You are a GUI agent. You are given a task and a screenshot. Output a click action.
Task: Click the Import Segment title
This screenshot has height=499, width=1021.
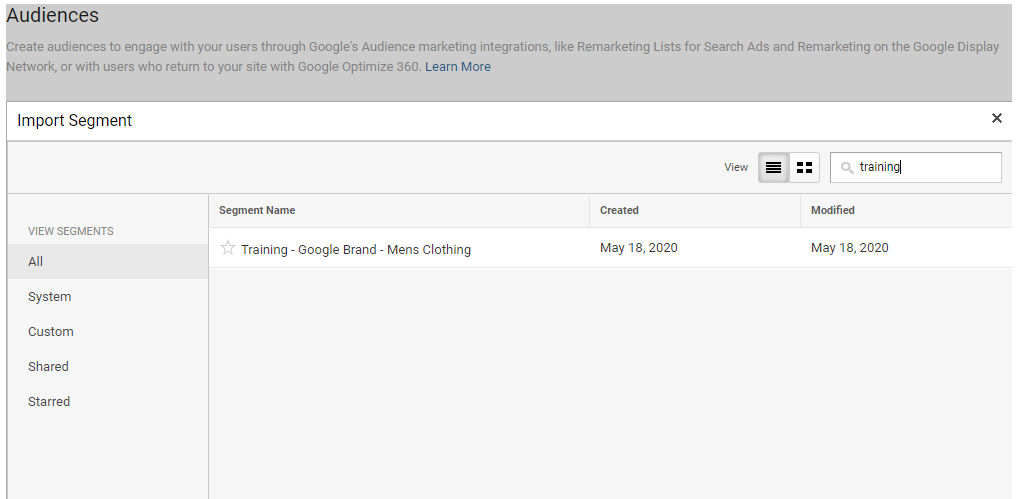74,121
